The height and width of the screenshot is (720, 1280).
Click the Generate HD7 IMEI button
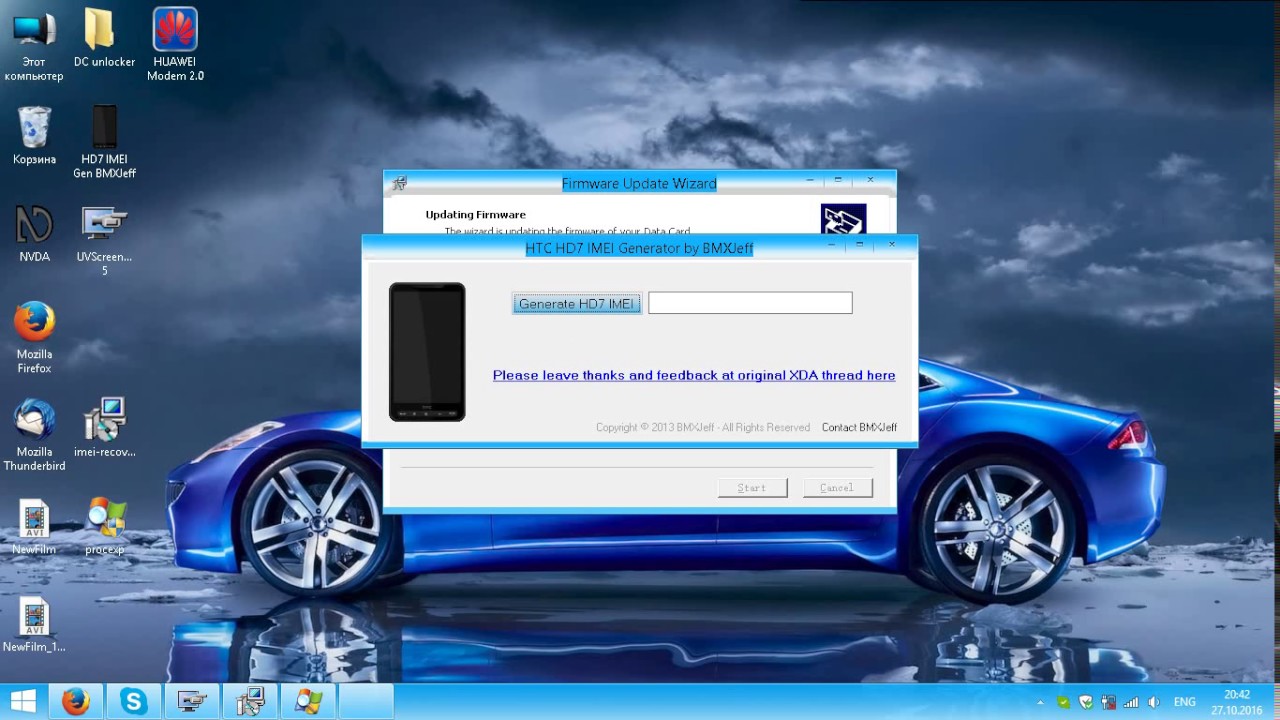pos(577,304)
